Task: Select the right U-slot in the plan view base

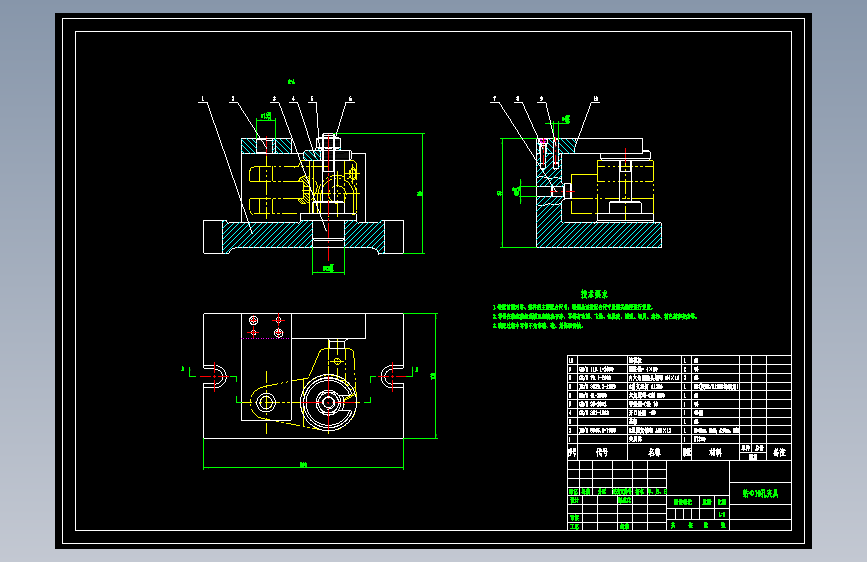Action: (x=392, y=377)
